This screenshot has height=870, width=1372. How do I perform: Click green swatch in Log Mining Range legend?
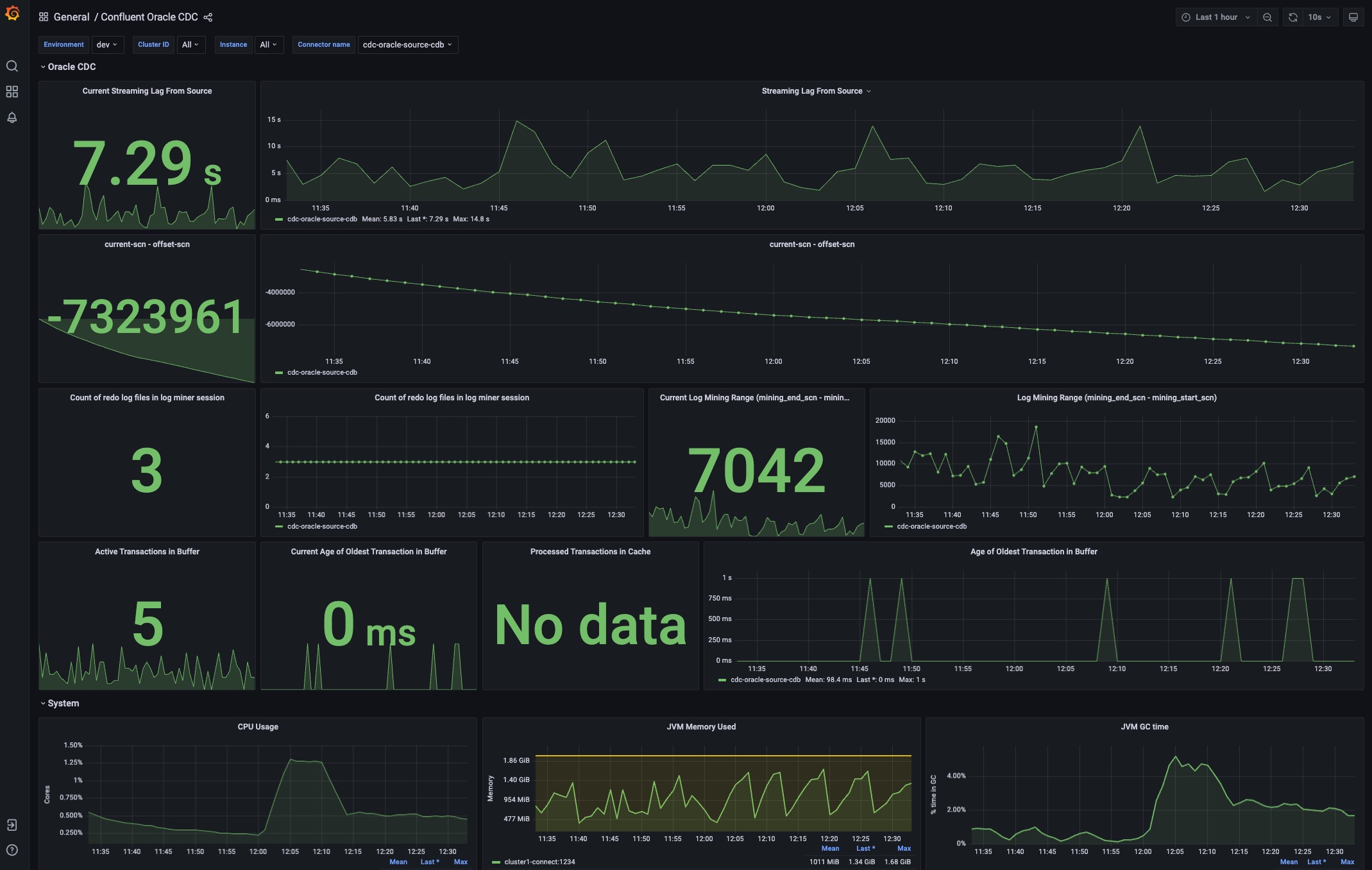(x=888, y=527)
